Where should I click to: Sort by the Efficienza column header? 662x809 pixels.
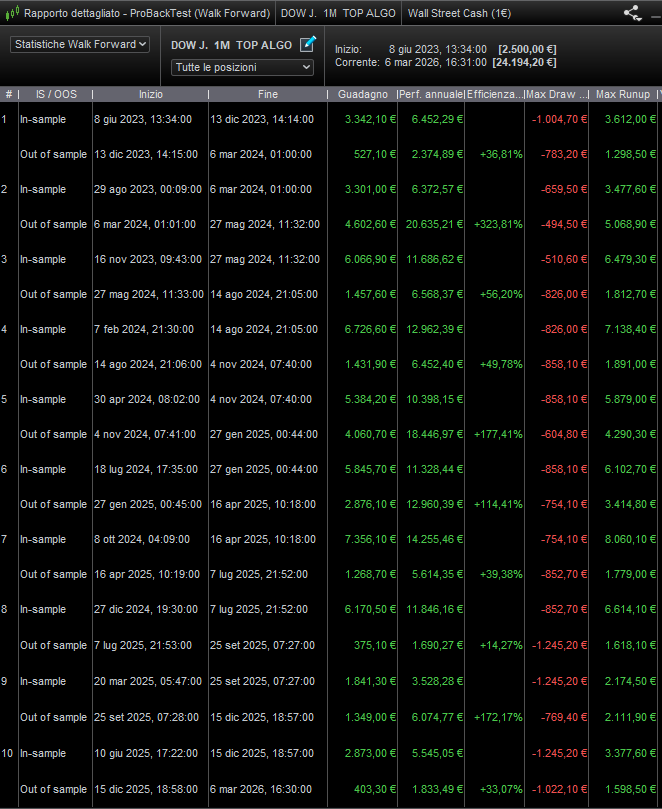tap(495, 94)
